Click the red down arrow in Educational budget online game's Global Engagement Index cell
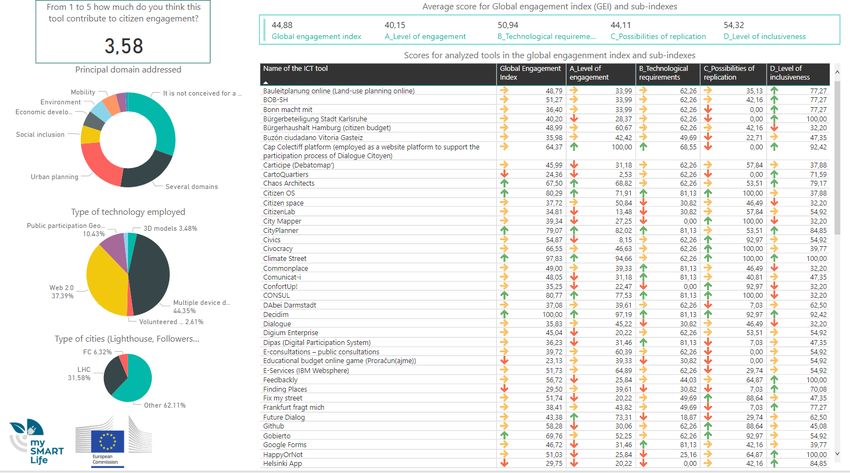 click(x=504, y=361)
